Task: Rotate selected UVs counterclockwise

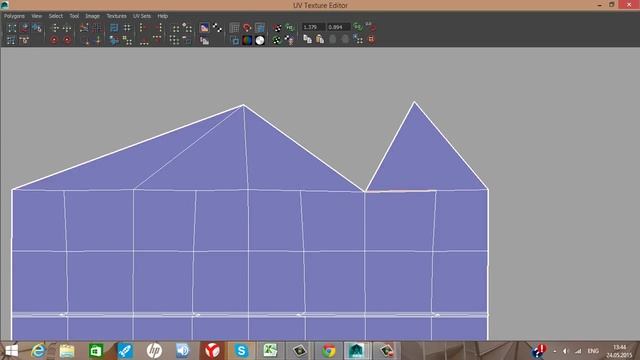Action: tap(54, 40)
